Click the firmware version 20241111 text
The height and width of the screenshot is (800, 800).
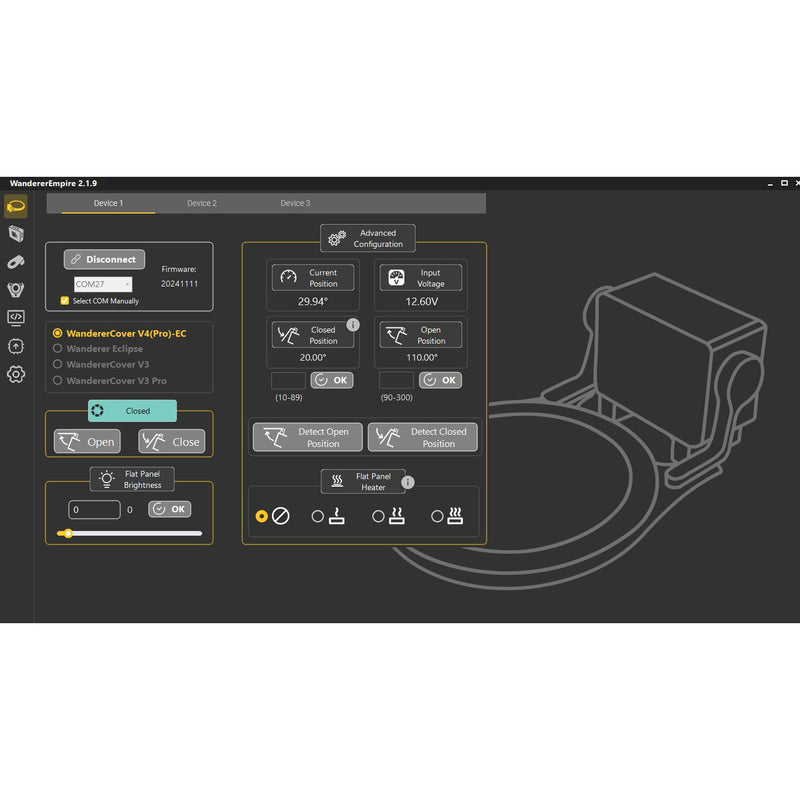(180, 284)
